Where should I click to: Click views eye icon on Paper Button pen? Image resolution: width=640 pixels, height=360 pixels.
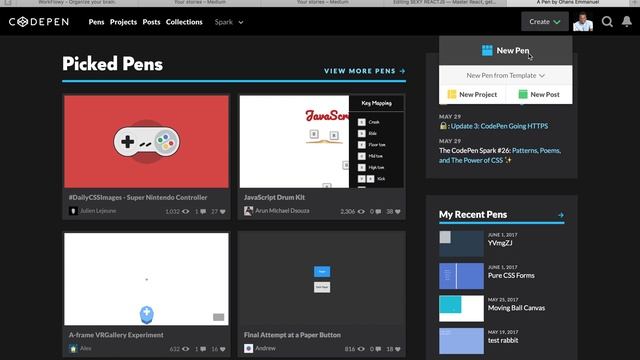(361, 349)
